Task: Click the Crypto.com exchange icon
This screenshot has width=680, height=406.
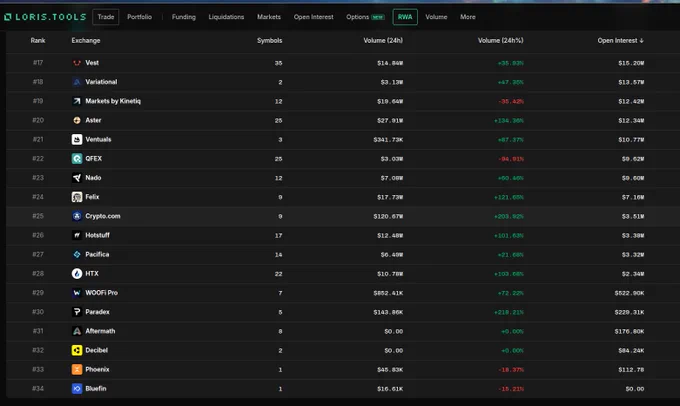Action: pyautogui.click(x=77, y=216)
